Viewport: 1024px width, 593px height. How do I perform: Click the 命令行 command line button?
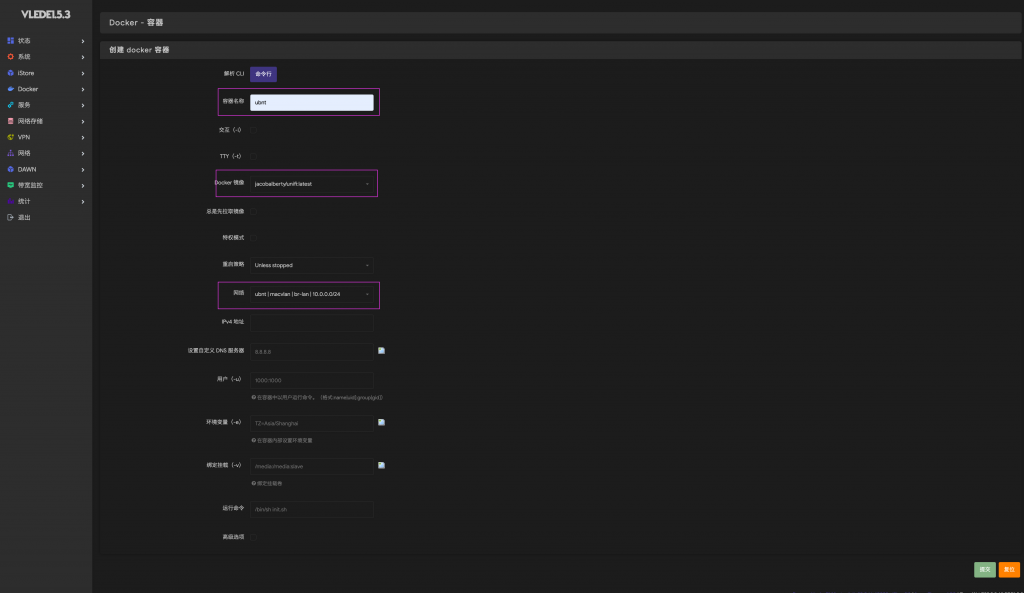pos(263,74)
